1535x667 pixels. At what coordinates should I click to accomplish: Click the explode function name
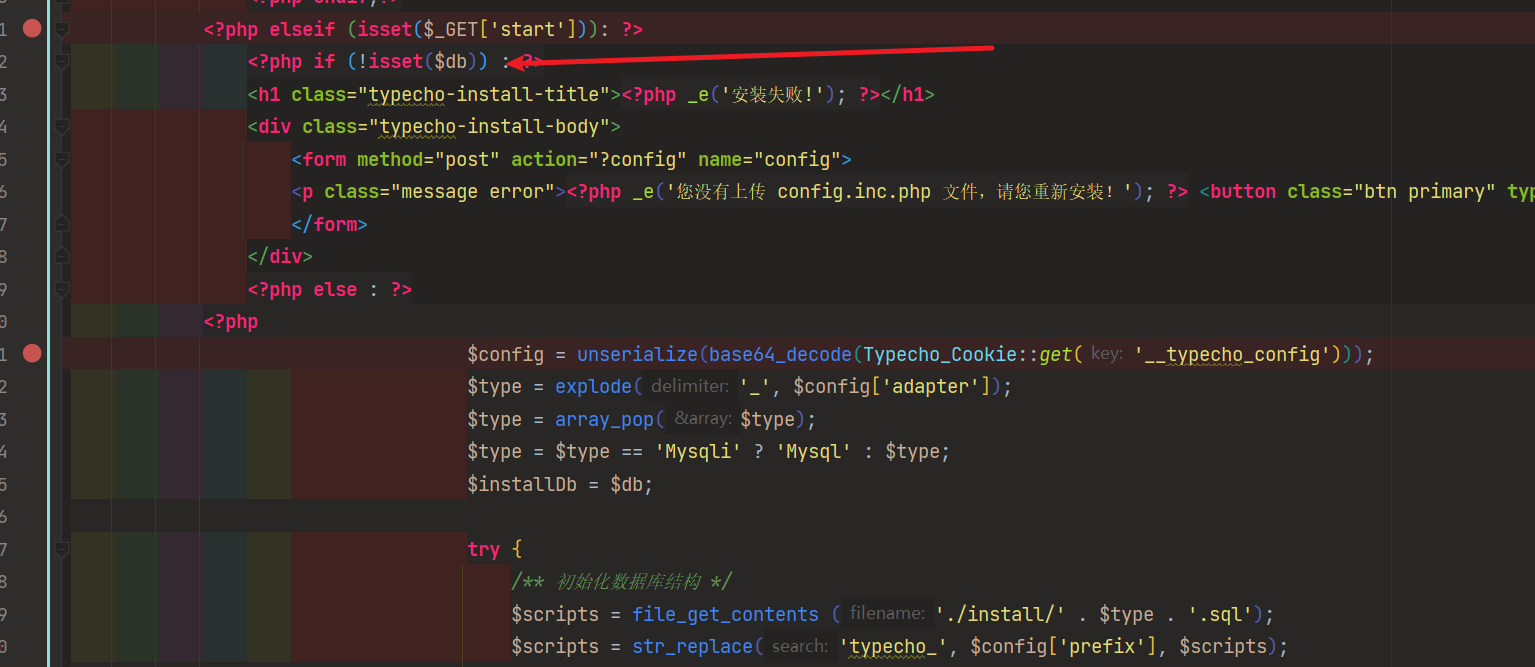[593, 386]
